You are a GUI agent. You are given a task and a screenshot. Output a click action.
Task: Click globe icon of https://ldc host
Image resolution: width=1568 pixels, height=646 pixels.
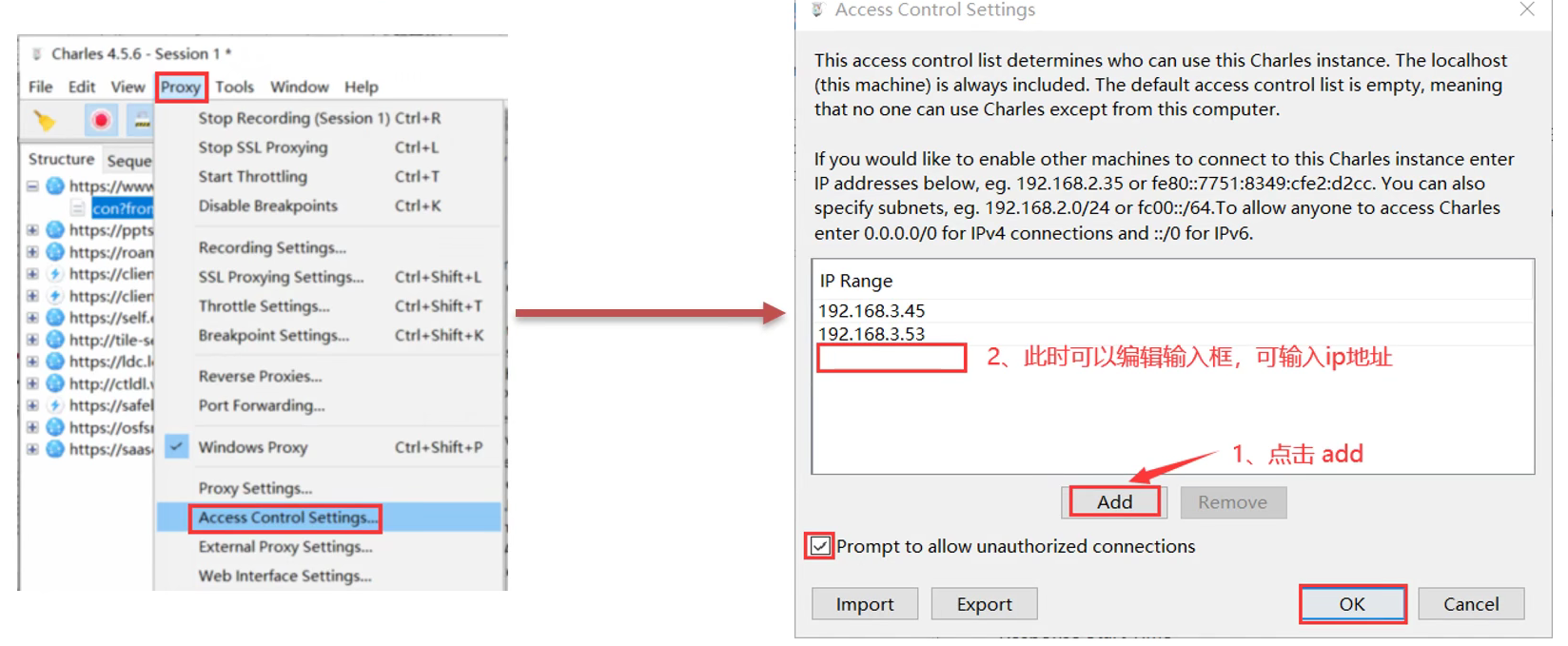[x=55, y=361]
